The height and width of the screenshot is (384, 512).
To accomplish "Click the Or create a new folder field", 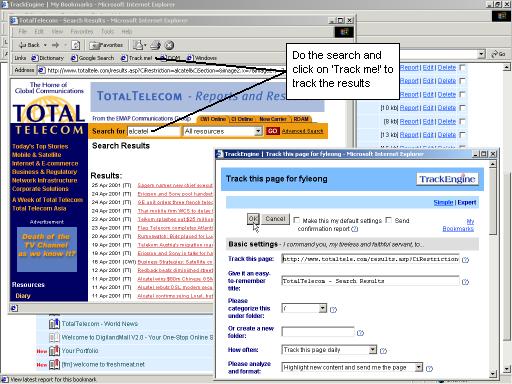I will click(x=318, y=332).
